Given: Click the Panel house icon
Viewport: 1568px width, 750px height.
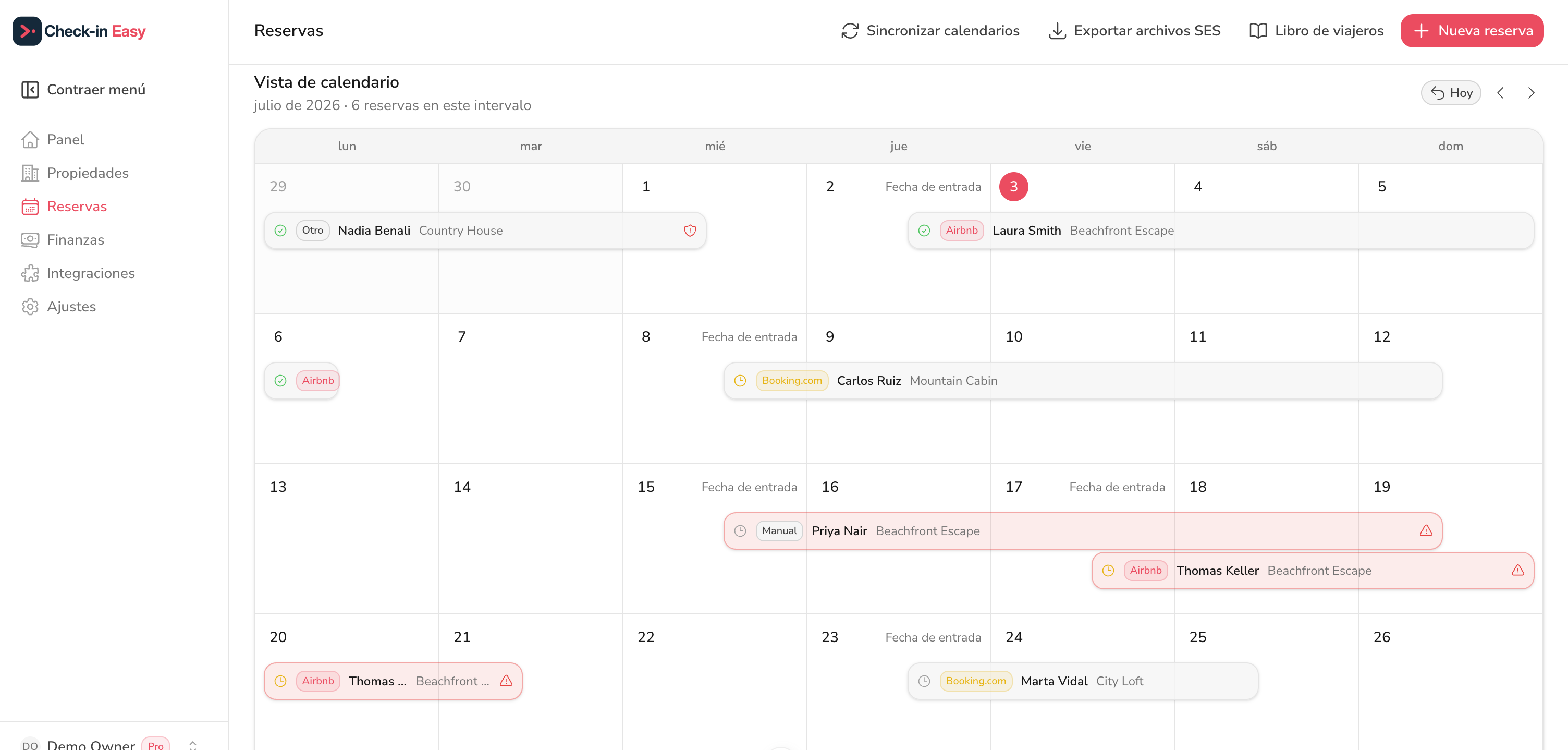Looking at the screenshot, I should [x=30, y=140].
